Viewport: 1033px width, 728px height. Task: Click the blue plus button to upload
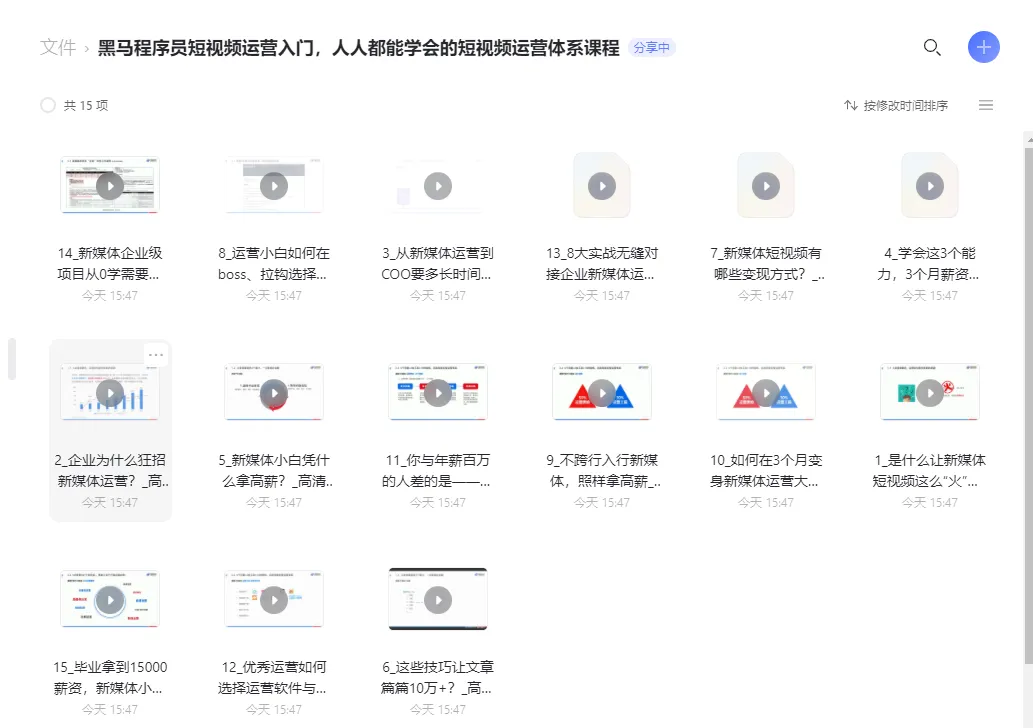[x=983, y=47]
